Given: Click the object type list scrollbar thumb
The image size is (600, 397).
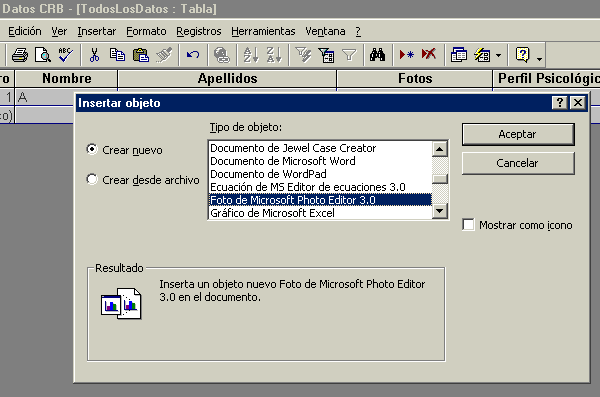Looking at the screenshot, I should (440, 179).
